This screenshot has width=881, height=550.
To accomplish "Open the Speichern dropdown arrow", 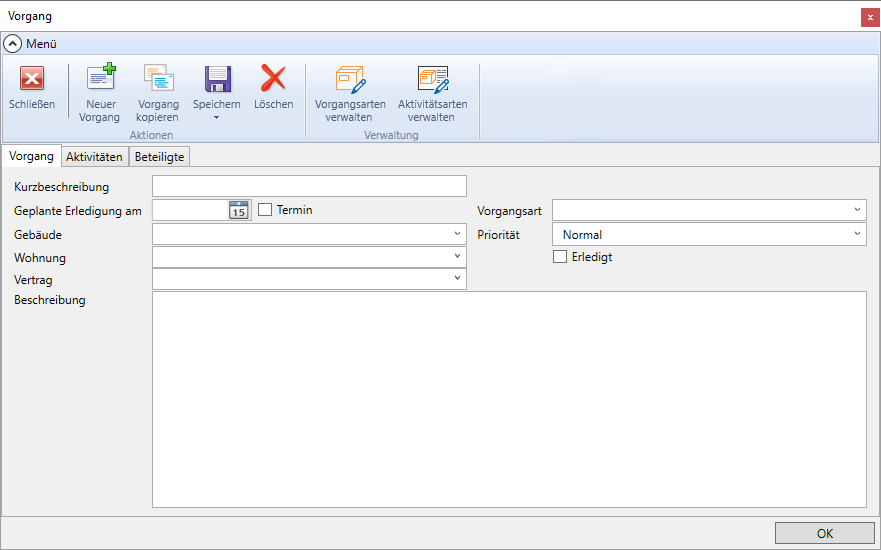I will coord(217,118).
